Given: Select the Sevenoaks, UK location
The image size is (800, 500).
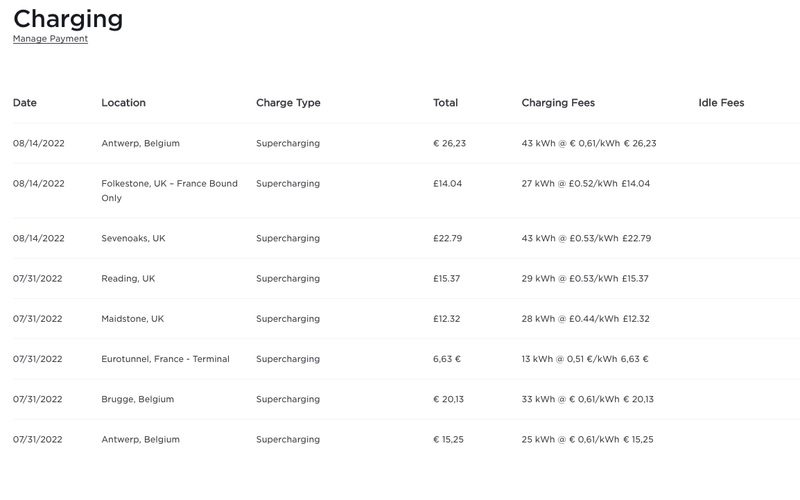Looking at the screenshot, I should 133,239.
